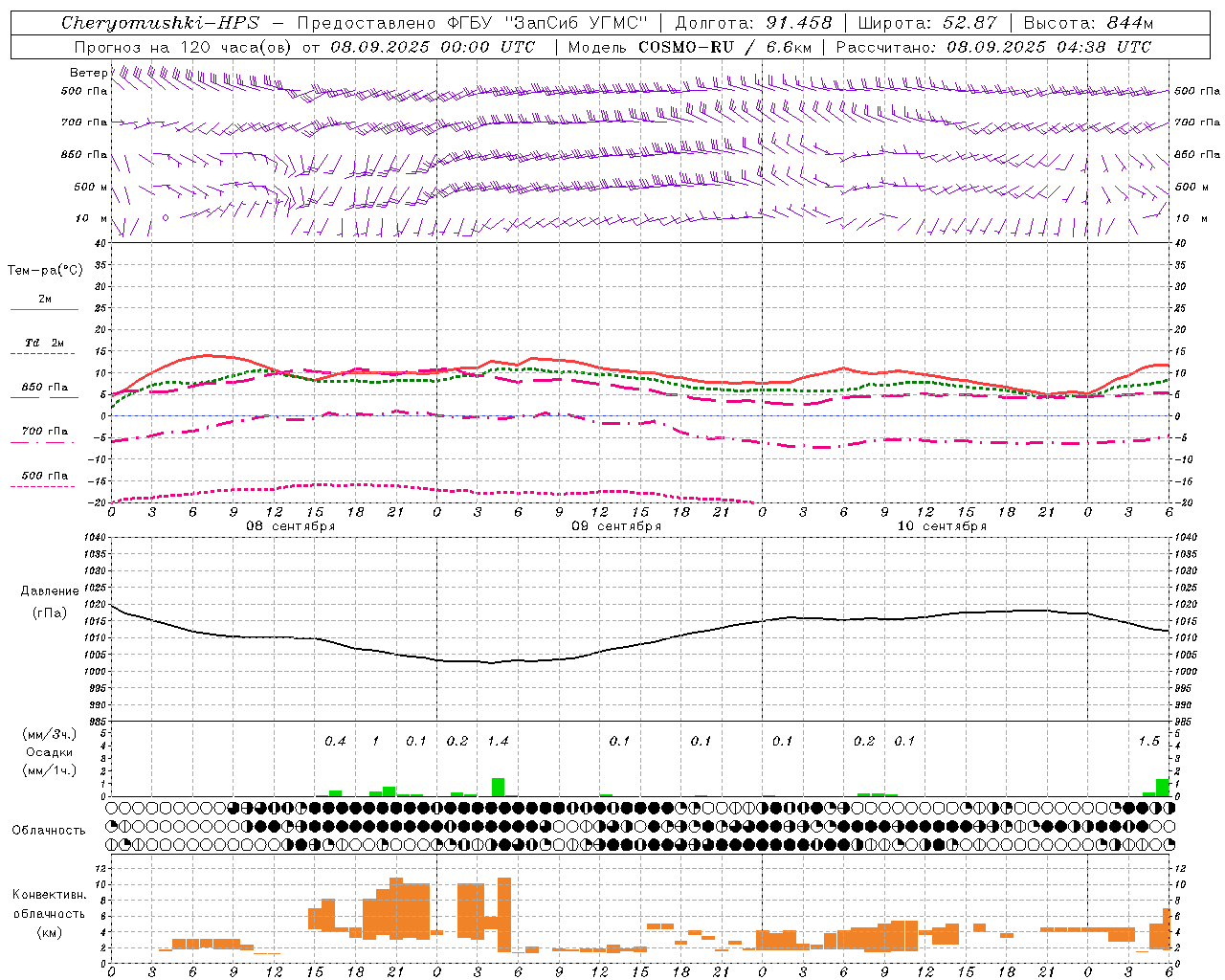Image resolution: width=1225 pixels, height=980 pixels.
Task: Click the forecast header "Прогноз на 120 часа(ов)"
Action: (x=184, y=47)
